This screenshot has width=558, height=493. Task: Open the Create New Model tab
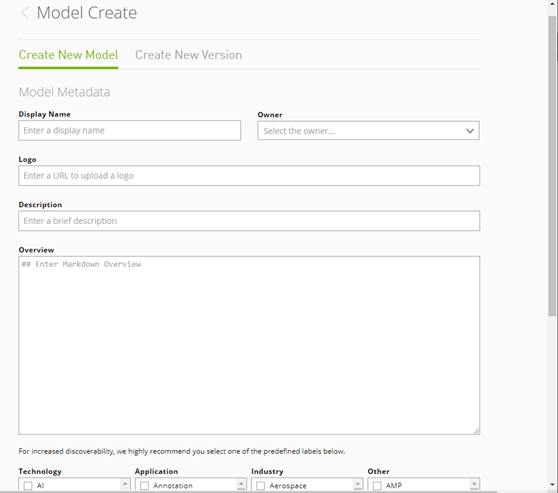pos(68,55)
